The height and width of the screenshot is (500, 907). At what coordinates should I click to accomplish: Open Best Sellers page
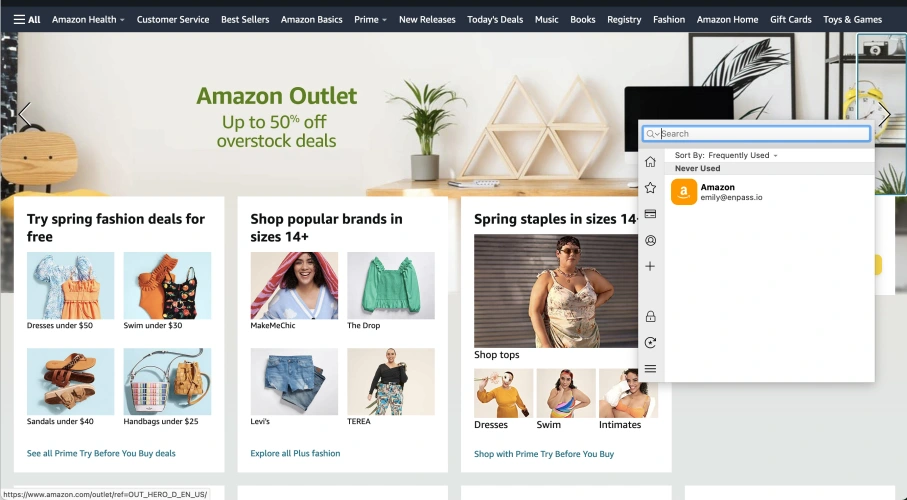245,20
